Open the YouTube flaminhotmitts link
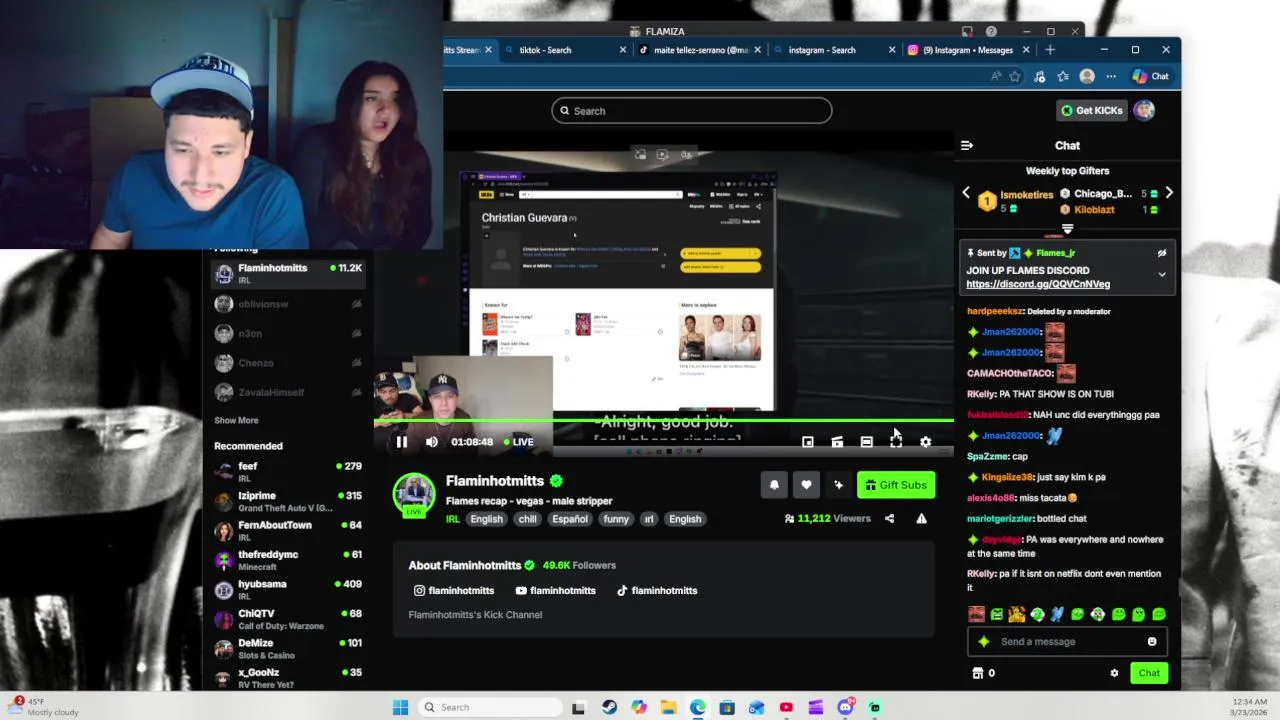1280x720 pixels. click(x=556, y=591)
